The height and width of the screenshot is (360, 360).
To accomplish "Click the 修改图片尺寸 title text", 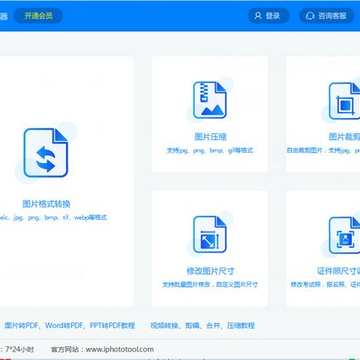I will [210, 271].
